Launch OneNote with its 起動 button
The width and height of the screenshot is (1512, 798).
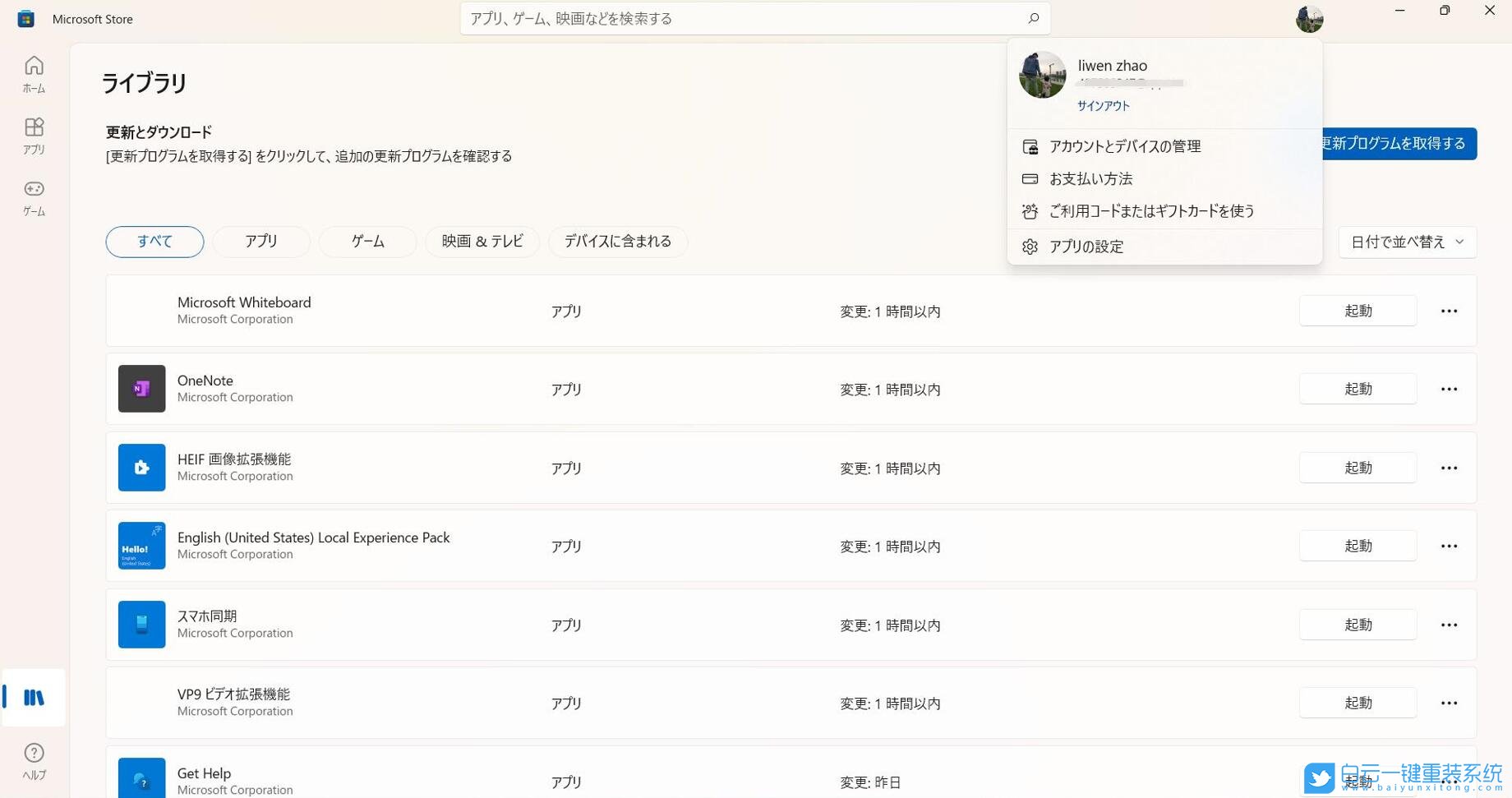(x=1357, y=388)
